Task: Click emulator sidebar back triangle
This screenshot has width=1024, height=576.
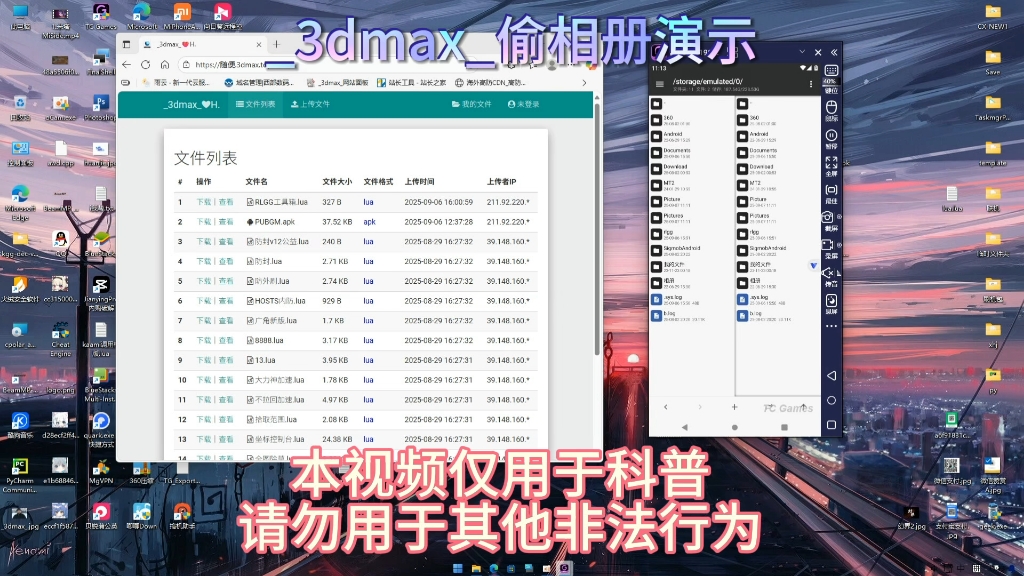Action: pos(831,376)
